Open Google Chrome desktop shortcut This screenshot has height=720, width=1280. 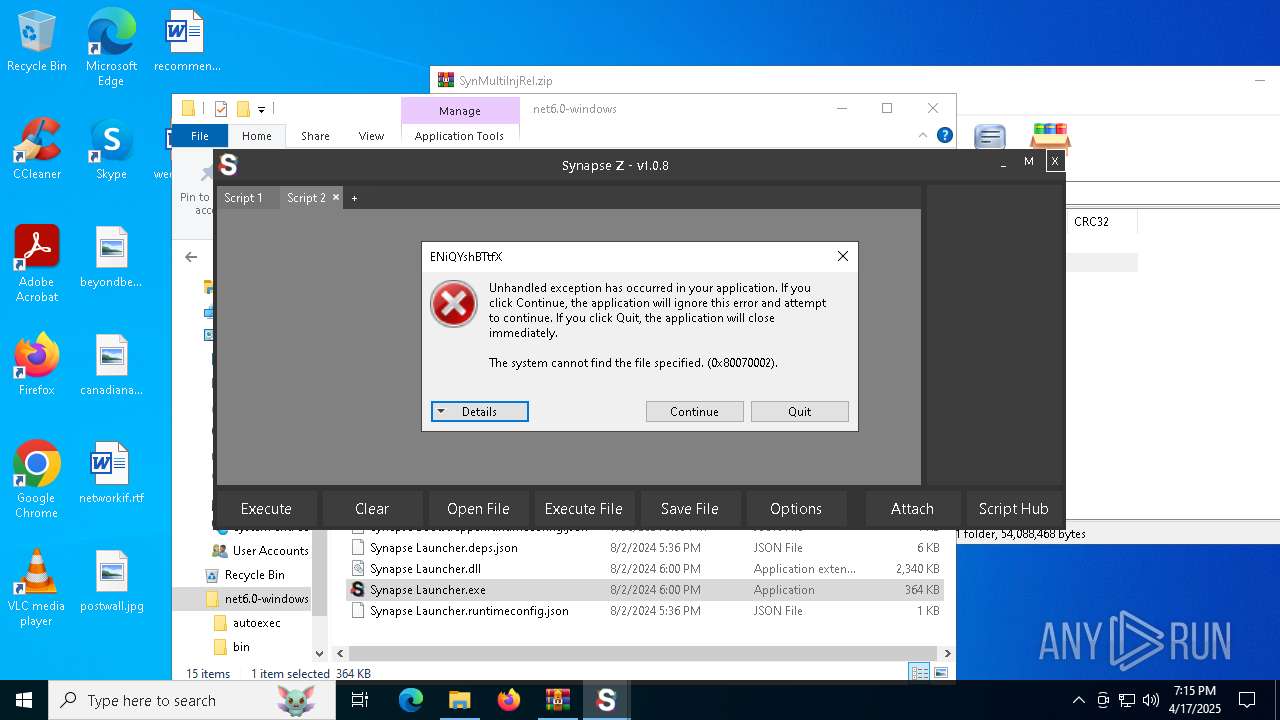point(37,480)
